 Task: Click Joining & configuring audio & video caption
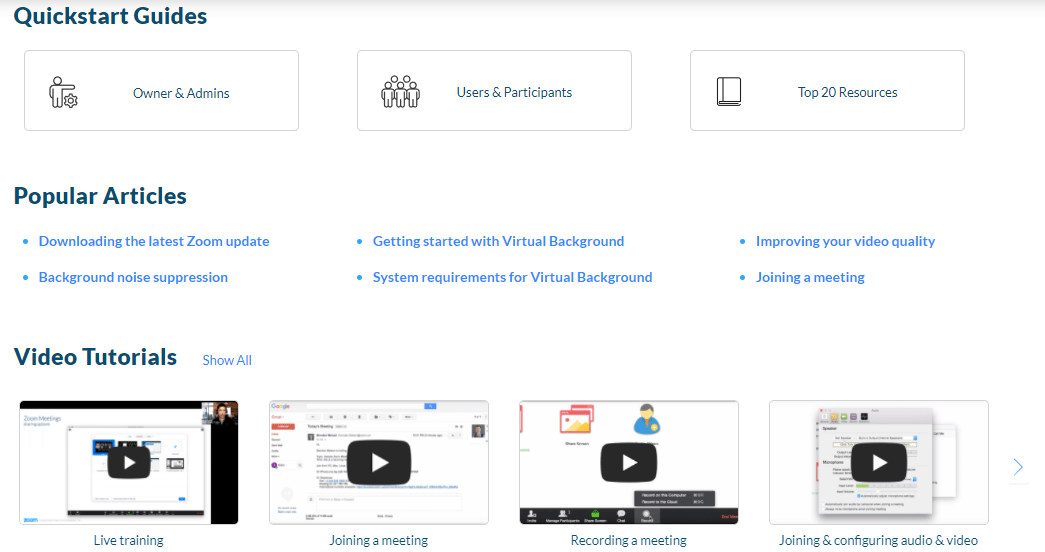pos(878,540)
